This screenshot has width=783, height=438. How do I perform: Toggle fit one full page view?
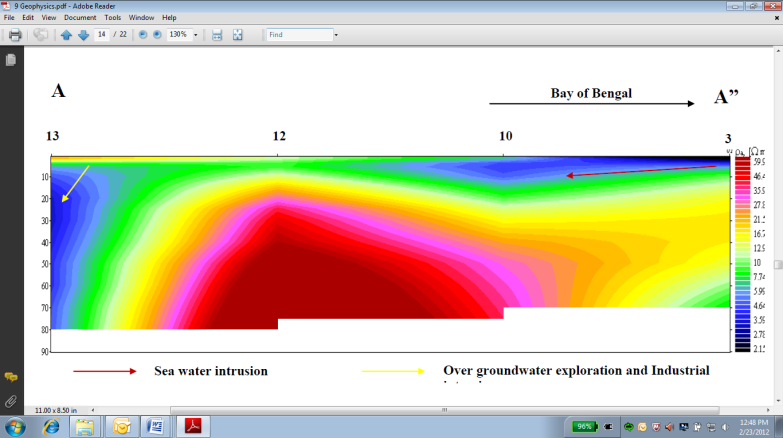point(238,35)
